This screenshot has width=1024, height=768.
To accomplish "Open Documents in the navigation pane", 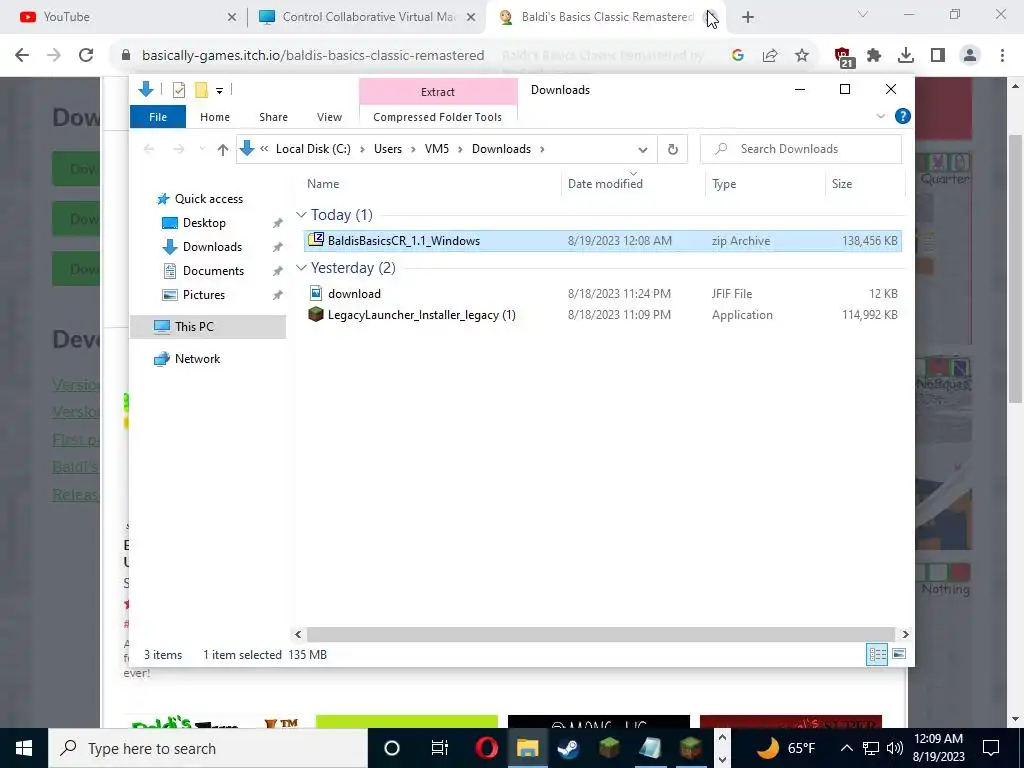I will click(213, 271).
